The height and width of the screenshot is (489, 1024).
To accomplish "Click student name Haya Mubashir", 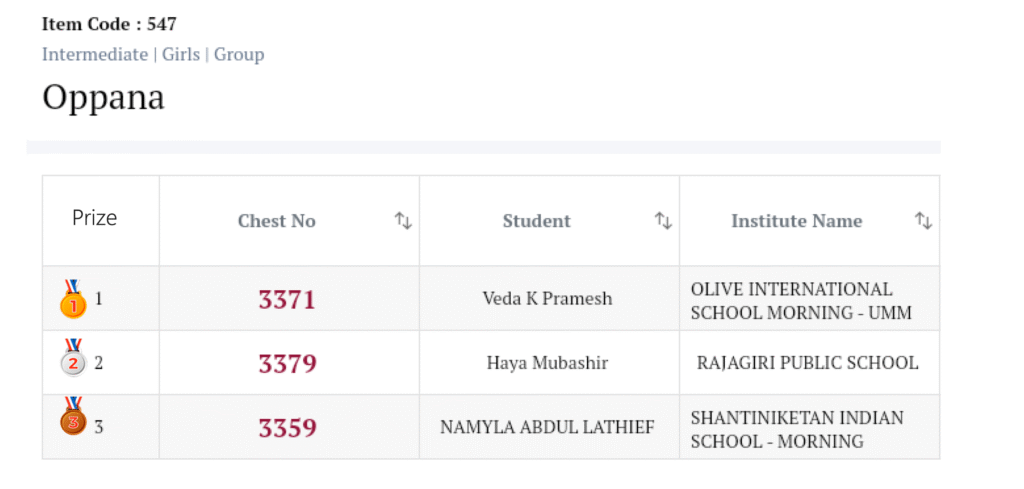I will (x=547, y=363).
